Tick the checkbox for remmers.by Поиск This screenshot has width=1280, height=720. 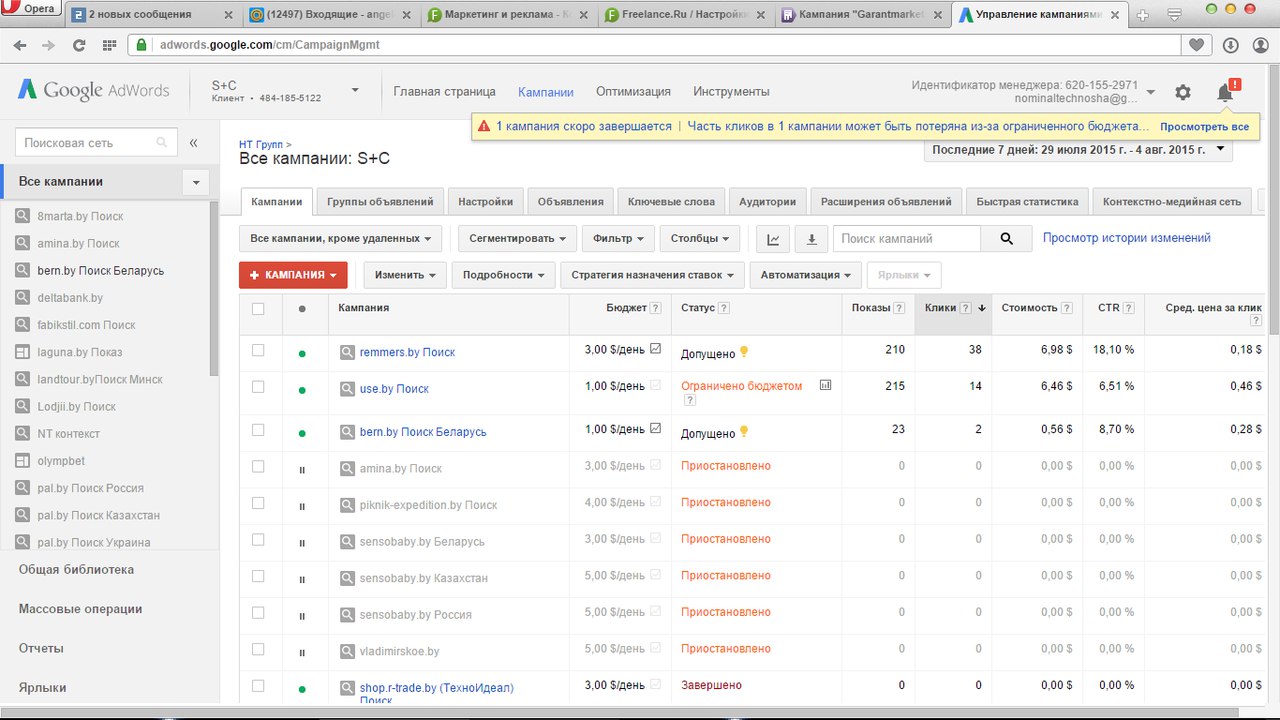[258, 350]
